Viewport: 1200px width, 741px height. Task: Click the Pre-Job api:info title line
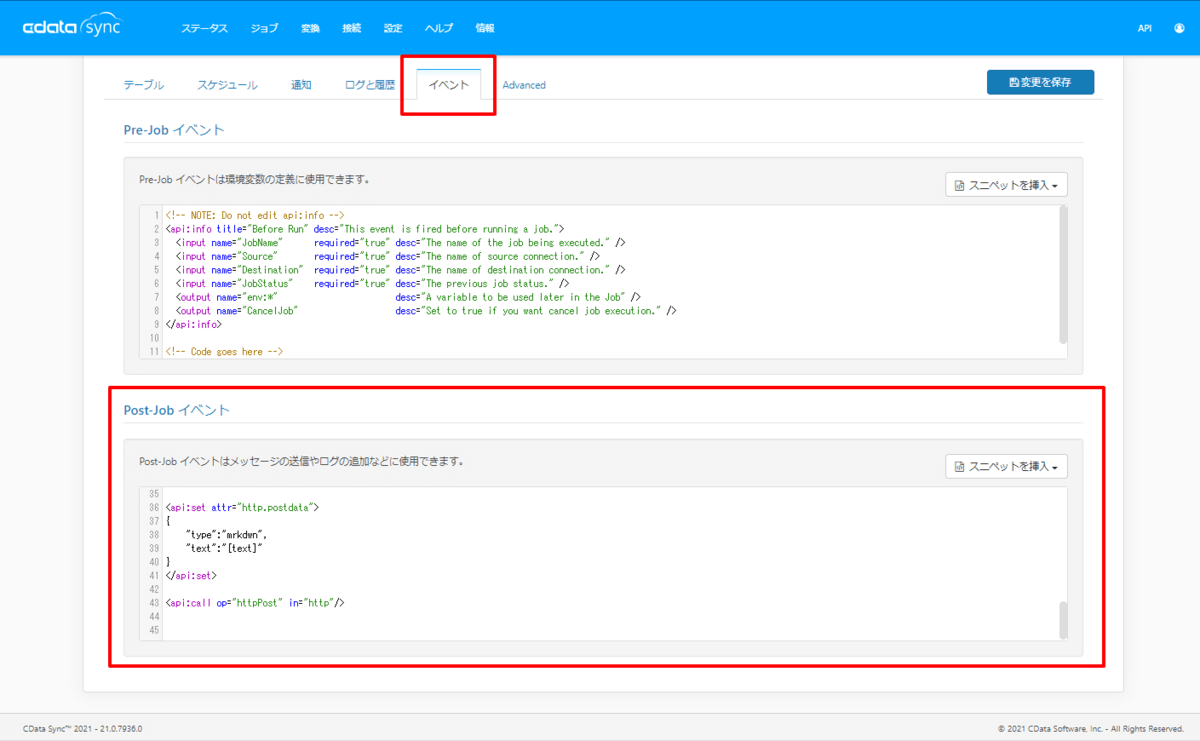point(366,229)
